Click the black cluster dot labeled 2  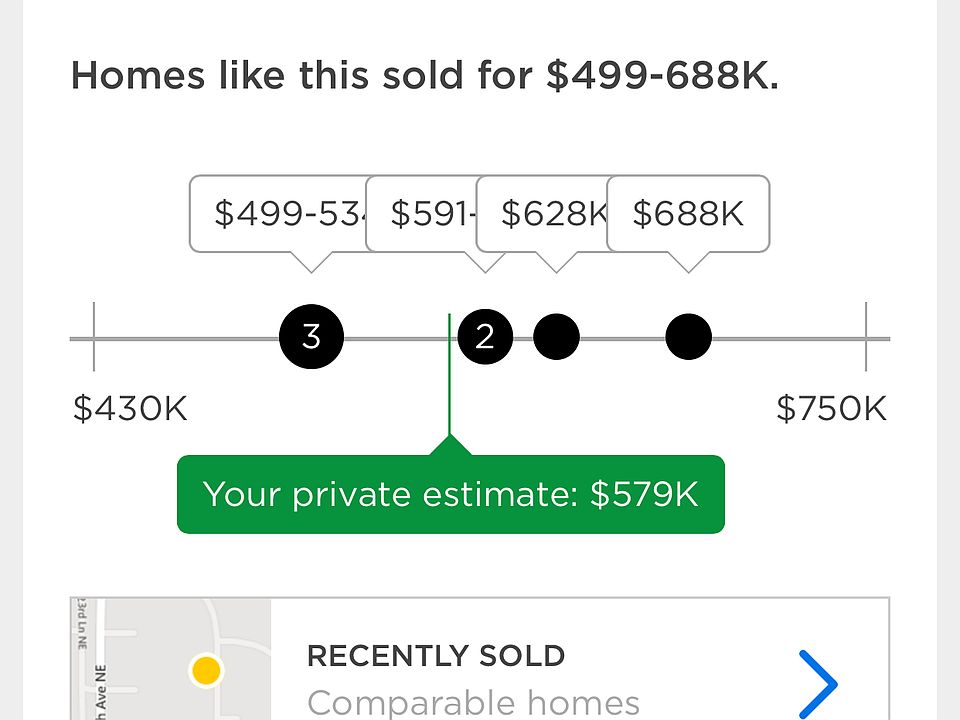tap(485, 337)
